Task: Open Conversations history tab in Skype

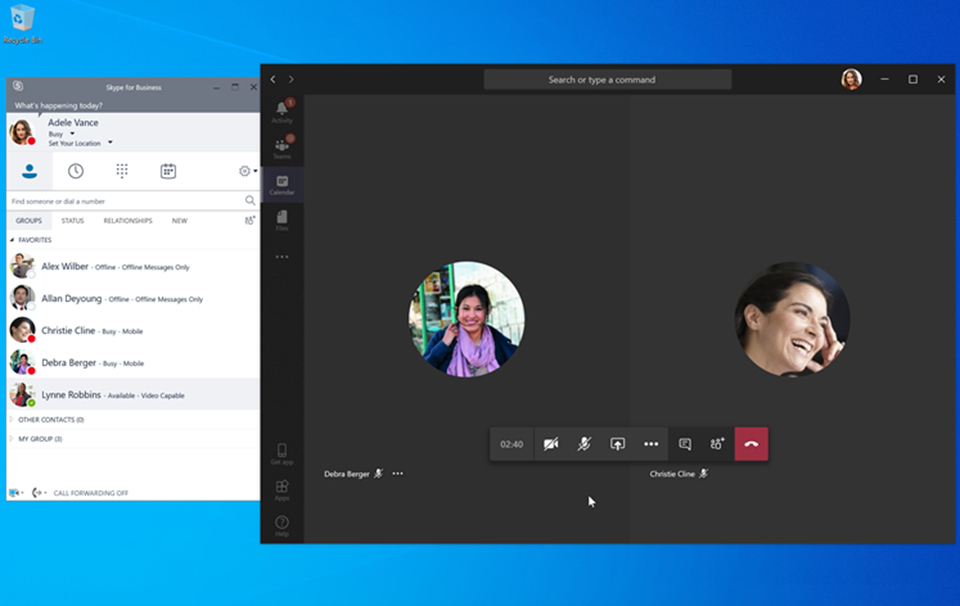Action: (x=75, y=171)
